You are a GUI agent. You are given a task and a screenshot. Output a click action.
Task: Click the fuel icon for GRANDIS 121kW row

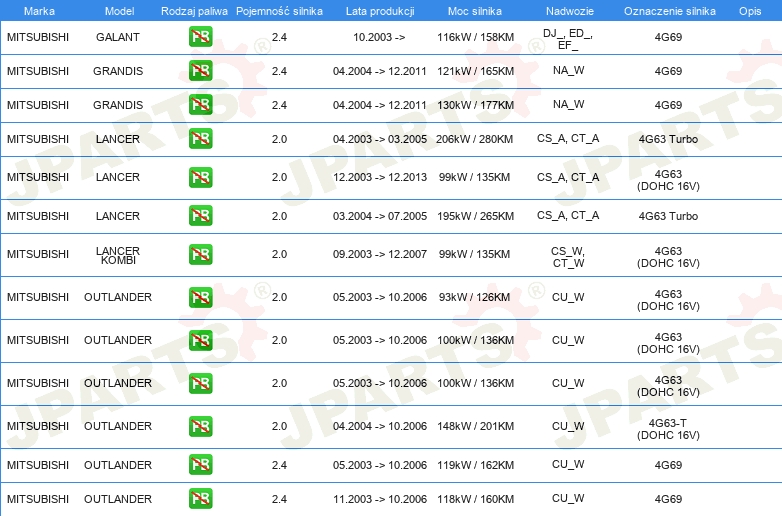click(x=200, y=71)
